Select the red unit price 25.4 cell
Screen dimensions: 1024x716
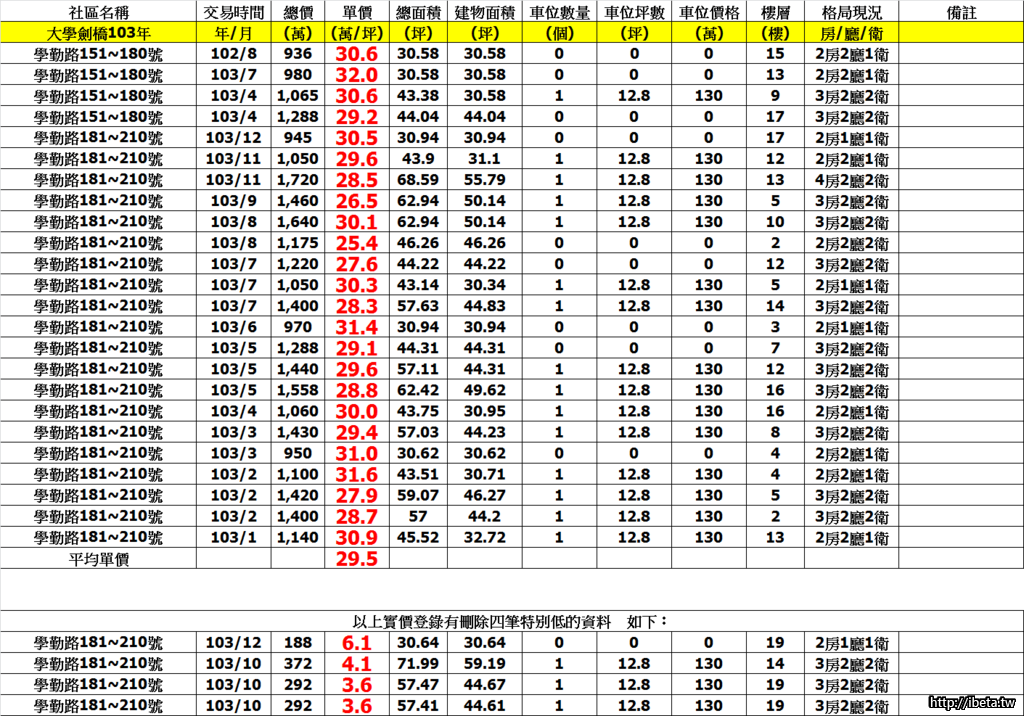coord(358,243)
